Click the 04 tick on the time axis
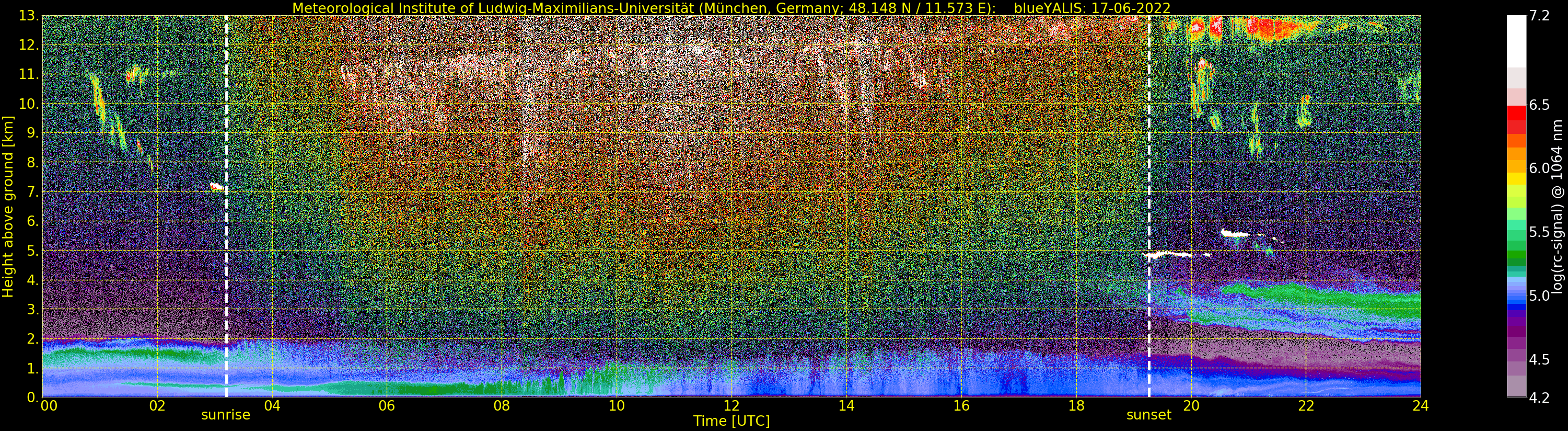This screenshot has height=431, width=1568. (272, 405)
